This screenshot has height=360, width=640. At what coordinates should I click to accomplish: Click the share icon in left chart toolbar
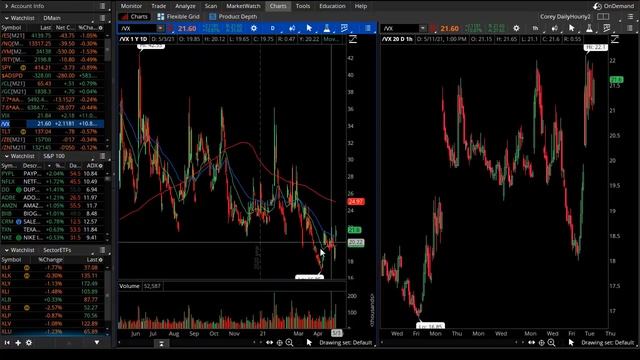(x=292, y=28)
